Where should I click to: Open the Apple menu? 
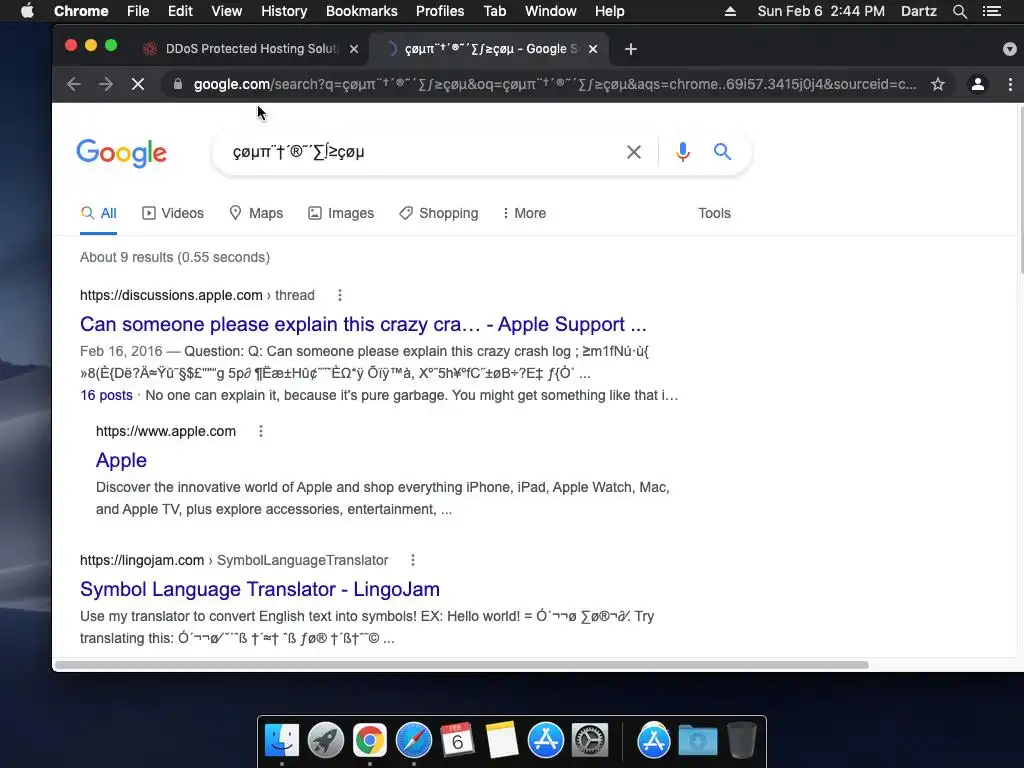[27, 11]
